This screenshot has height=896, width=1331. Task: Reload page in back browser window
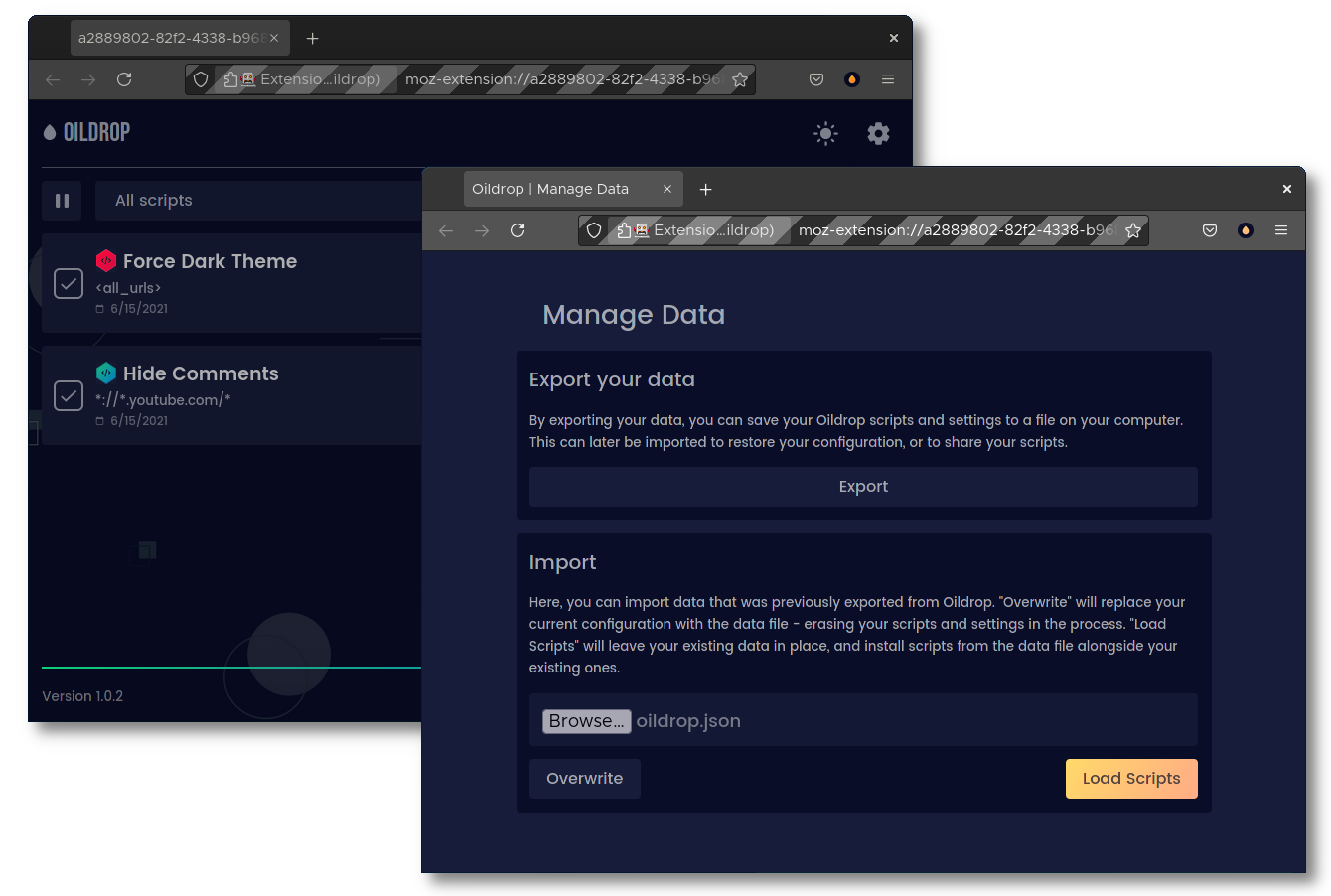click(x=124, y=79)
